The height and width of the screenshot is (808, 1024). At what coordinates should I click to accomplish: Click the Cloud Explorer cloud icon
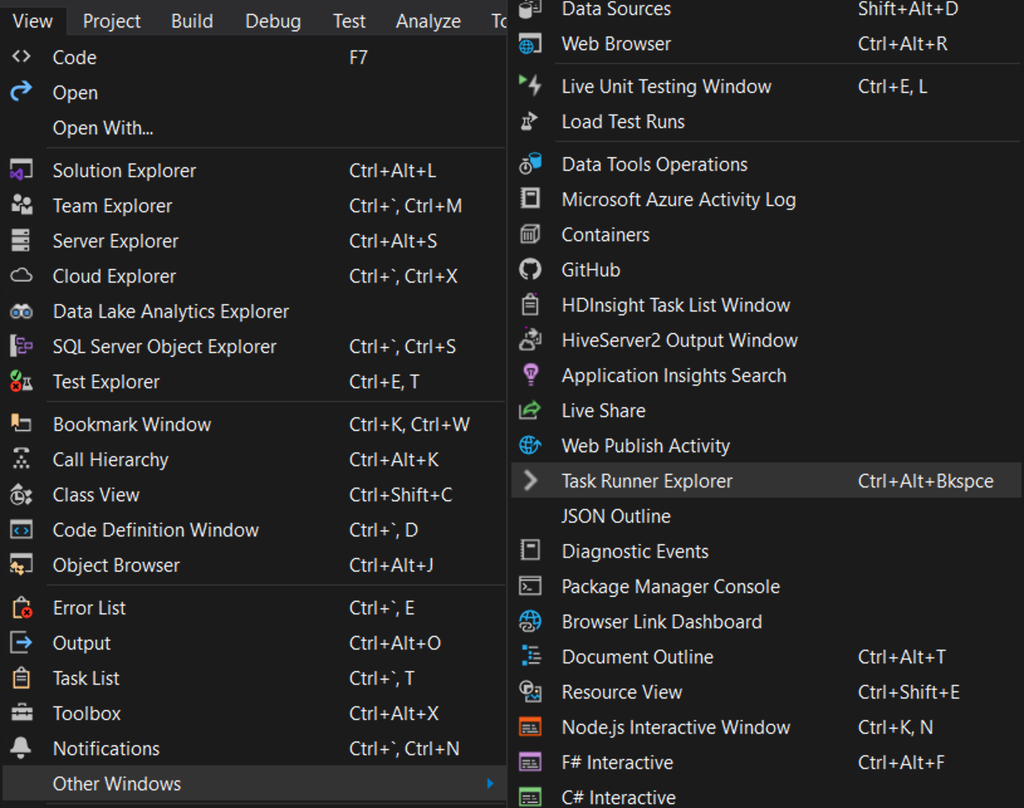[x=21, y=276]
